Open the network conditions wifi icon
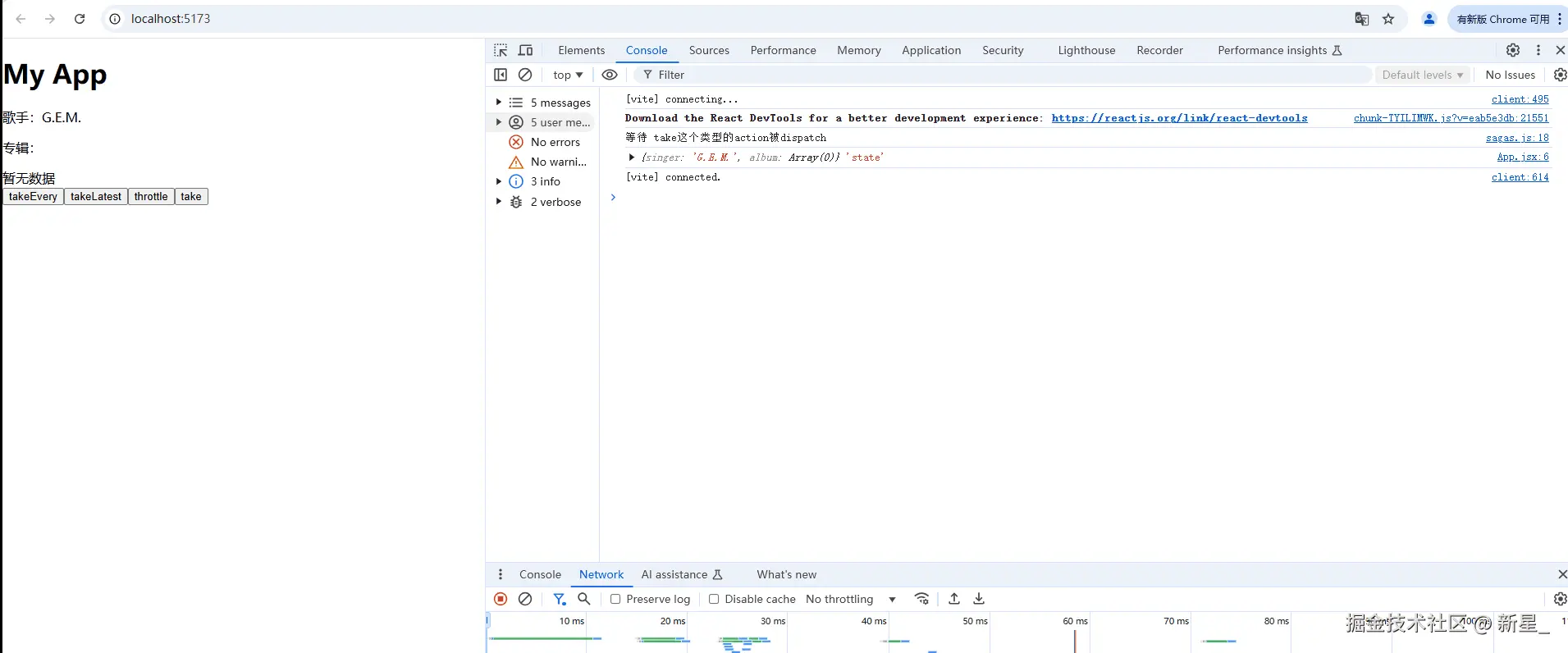1568x653 pixels. click(x=922, y=599)
